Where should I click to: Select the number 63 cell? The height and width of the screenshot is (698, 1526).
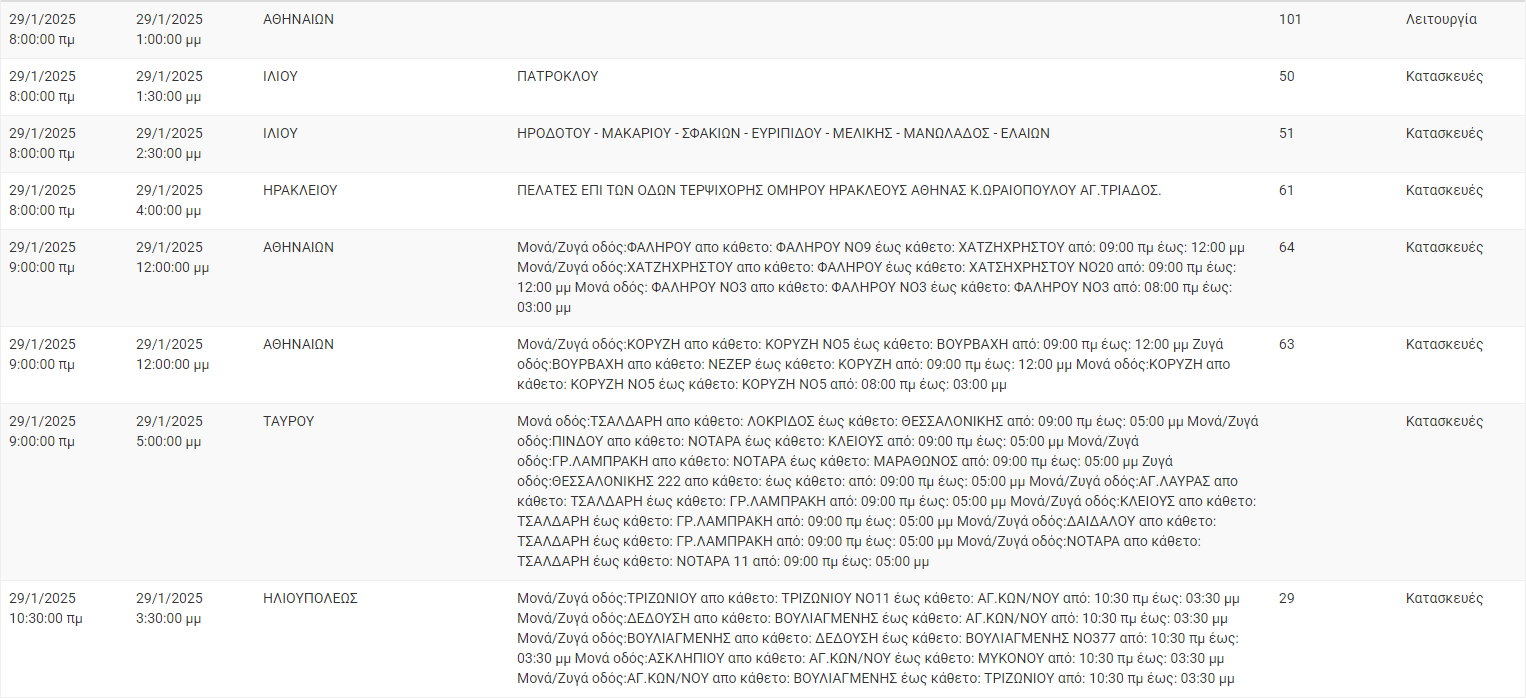click(1286, 344)
